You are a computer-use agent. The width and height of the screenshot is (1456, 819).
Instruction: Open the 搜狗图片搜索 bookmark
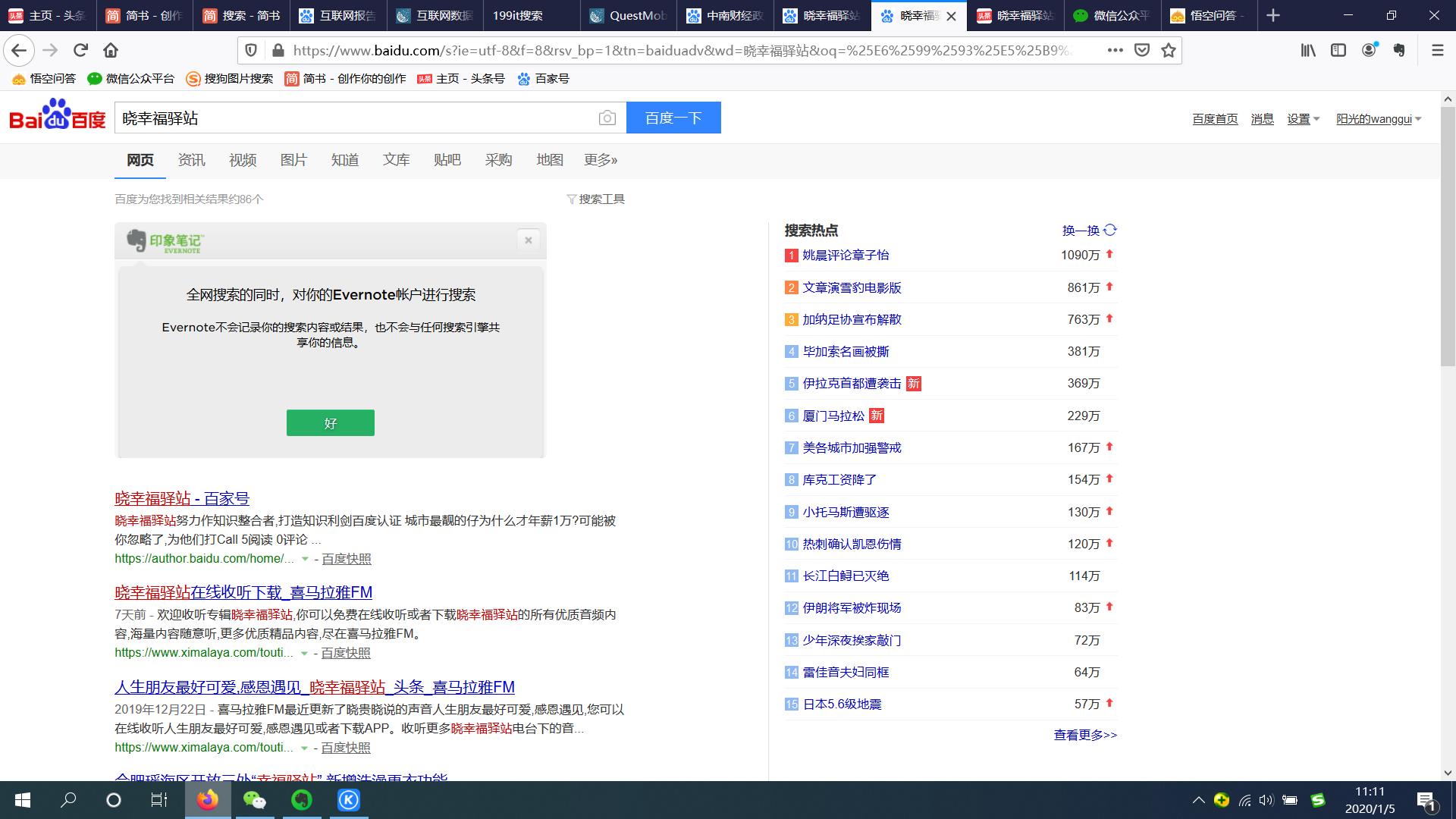click(230, 79)
